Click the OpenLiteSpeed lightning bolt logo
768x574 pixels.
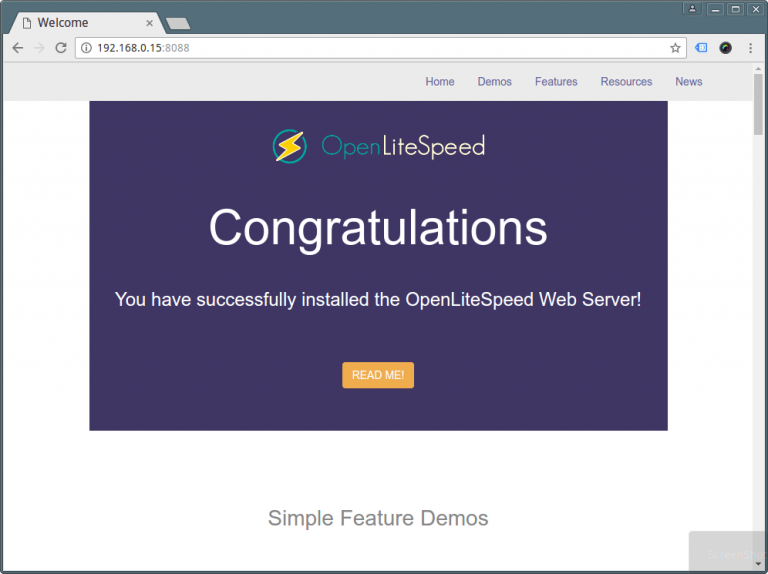pyautogui.click(x=290, y=146)
